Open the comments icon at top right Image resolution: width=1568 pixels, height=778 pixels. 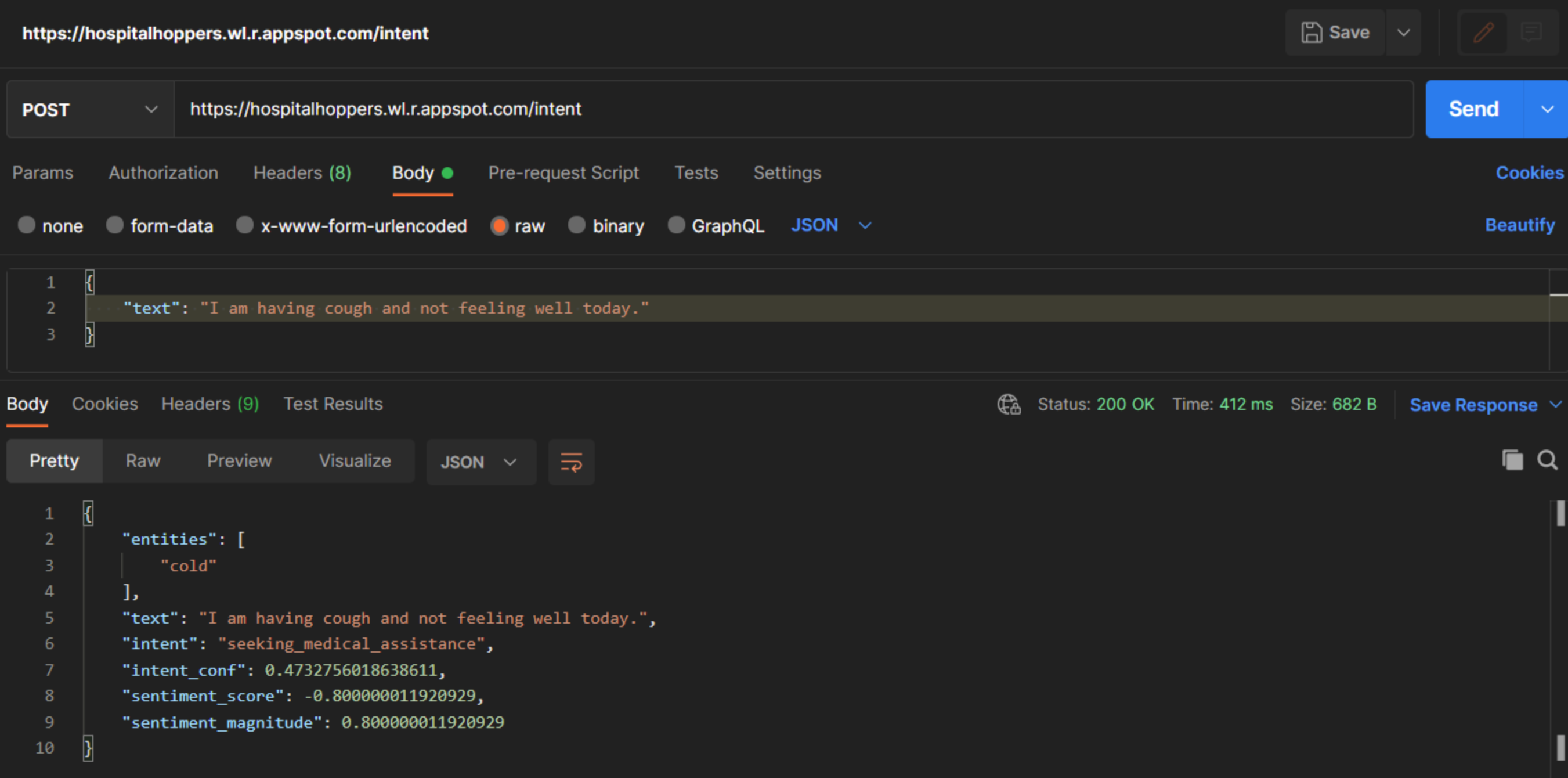pyautogui.click(x=1530, y=33)
